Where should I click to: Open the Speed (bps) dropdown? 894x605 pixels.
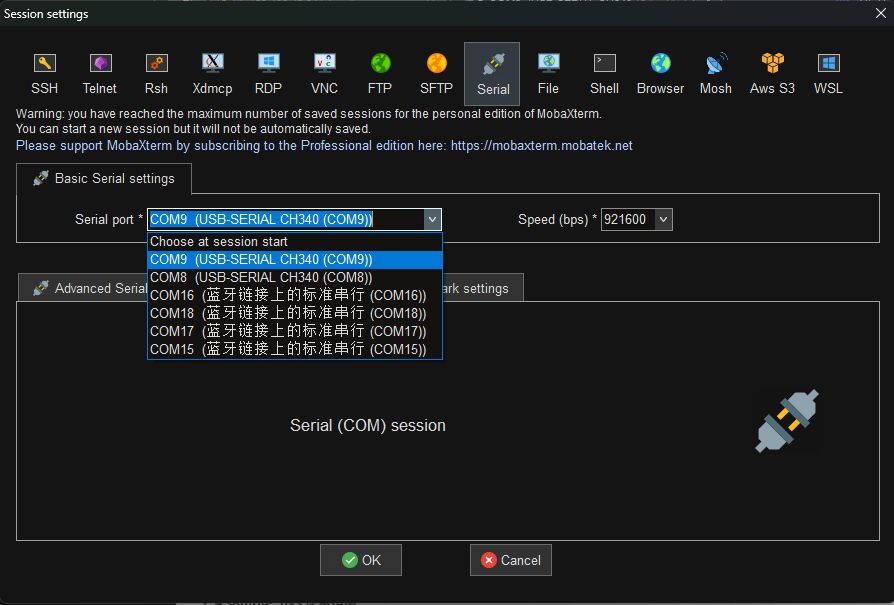click(663, 220)
